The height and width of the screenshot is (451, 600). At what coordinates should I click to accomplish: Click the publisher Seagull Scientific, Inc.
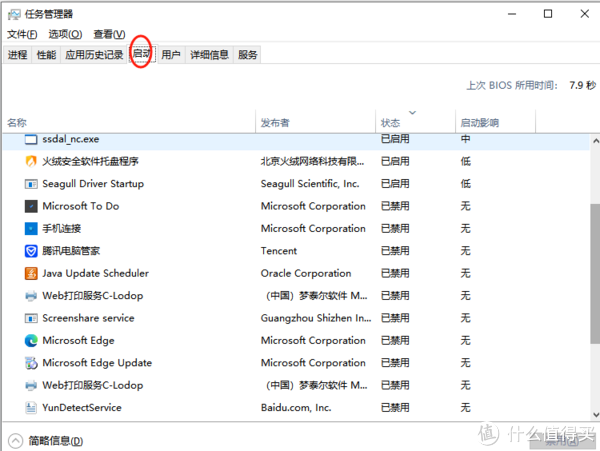pyautogui.click(x=310, y=184)
